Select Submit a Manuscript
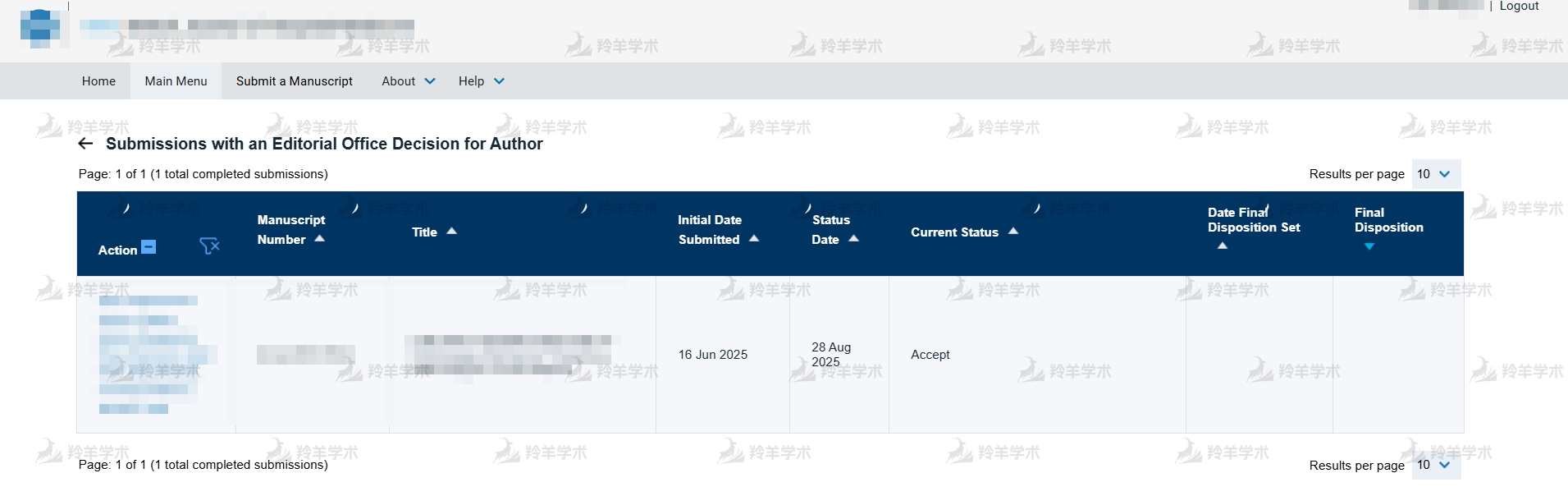This screenshot has height=496, width=1568. coord(294,81)
